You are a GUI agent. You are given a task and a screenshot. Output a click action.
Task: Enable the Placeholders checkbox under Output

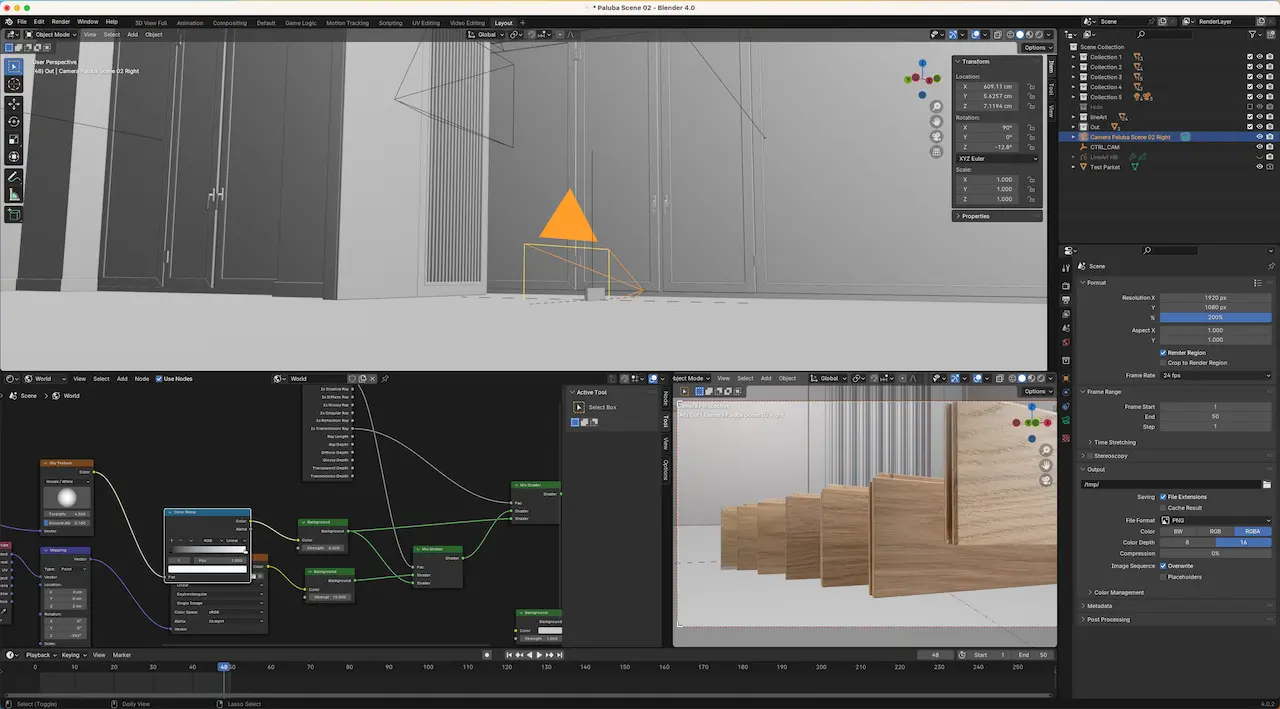tap(1163, 577)
